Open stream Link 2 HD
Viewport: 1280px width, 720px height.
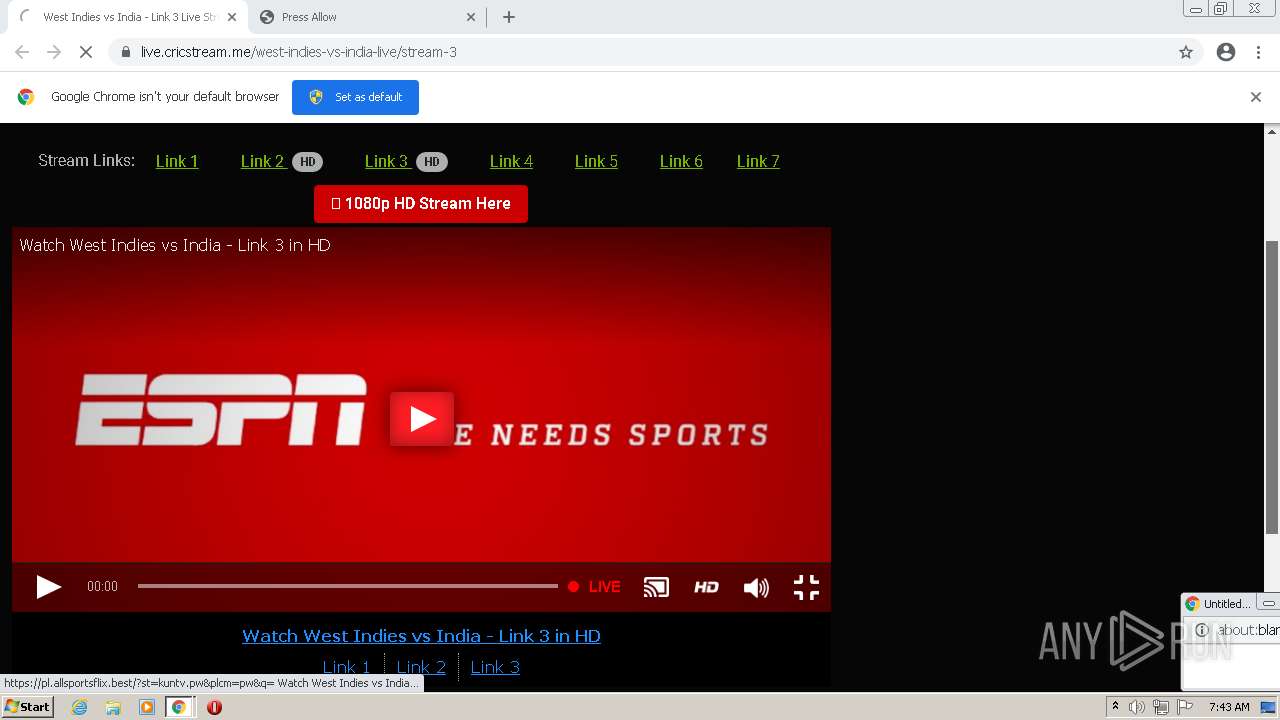coord(281,161)
